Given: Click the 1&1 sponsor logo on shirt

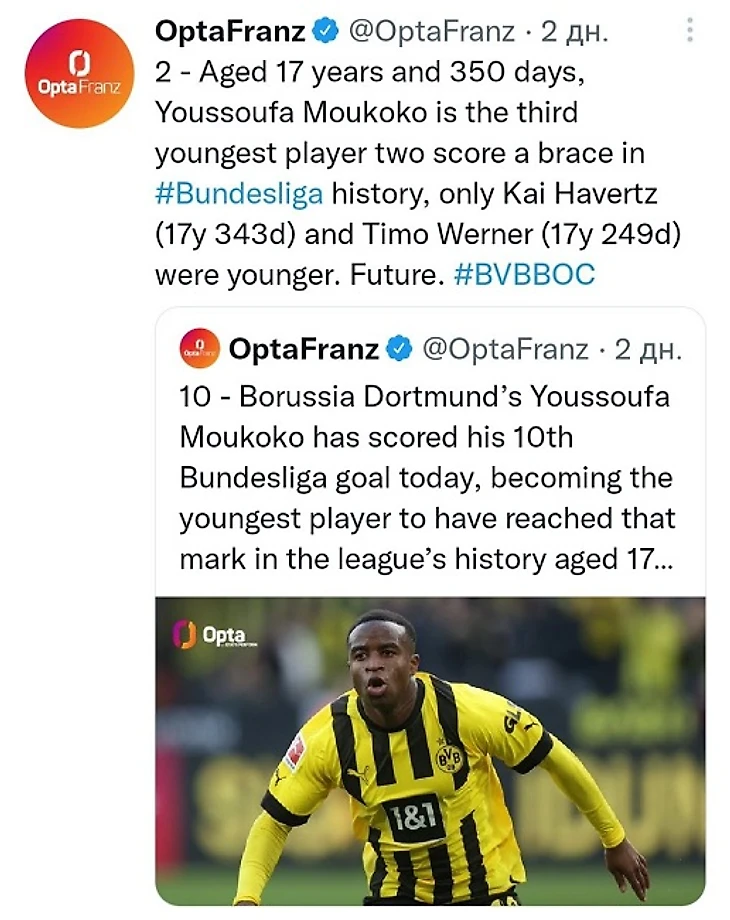Looking at the screenshot, I should point(414,817).
